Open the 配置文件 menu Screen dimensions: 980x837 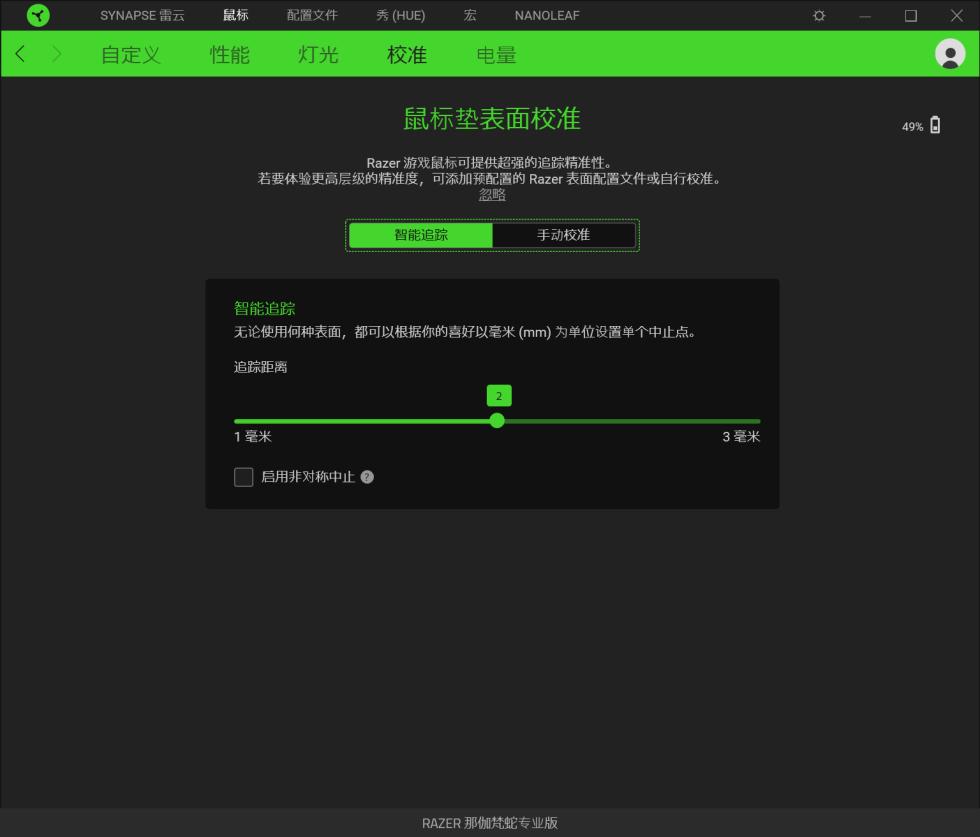[313, 15]
